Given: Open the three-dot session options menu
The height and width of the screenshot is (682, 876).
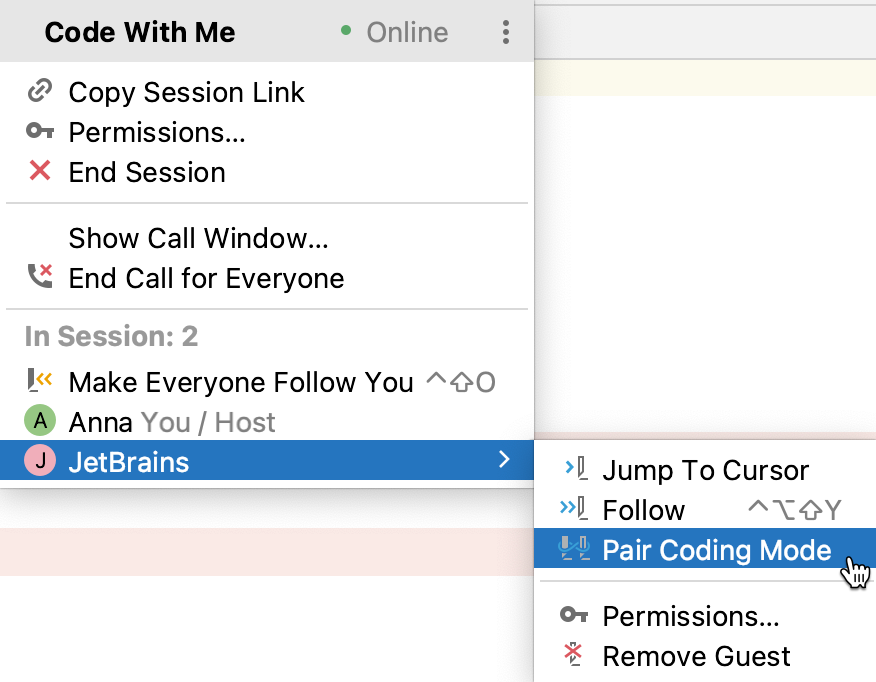Looking at the screenshot, I should tap(506, 32).
